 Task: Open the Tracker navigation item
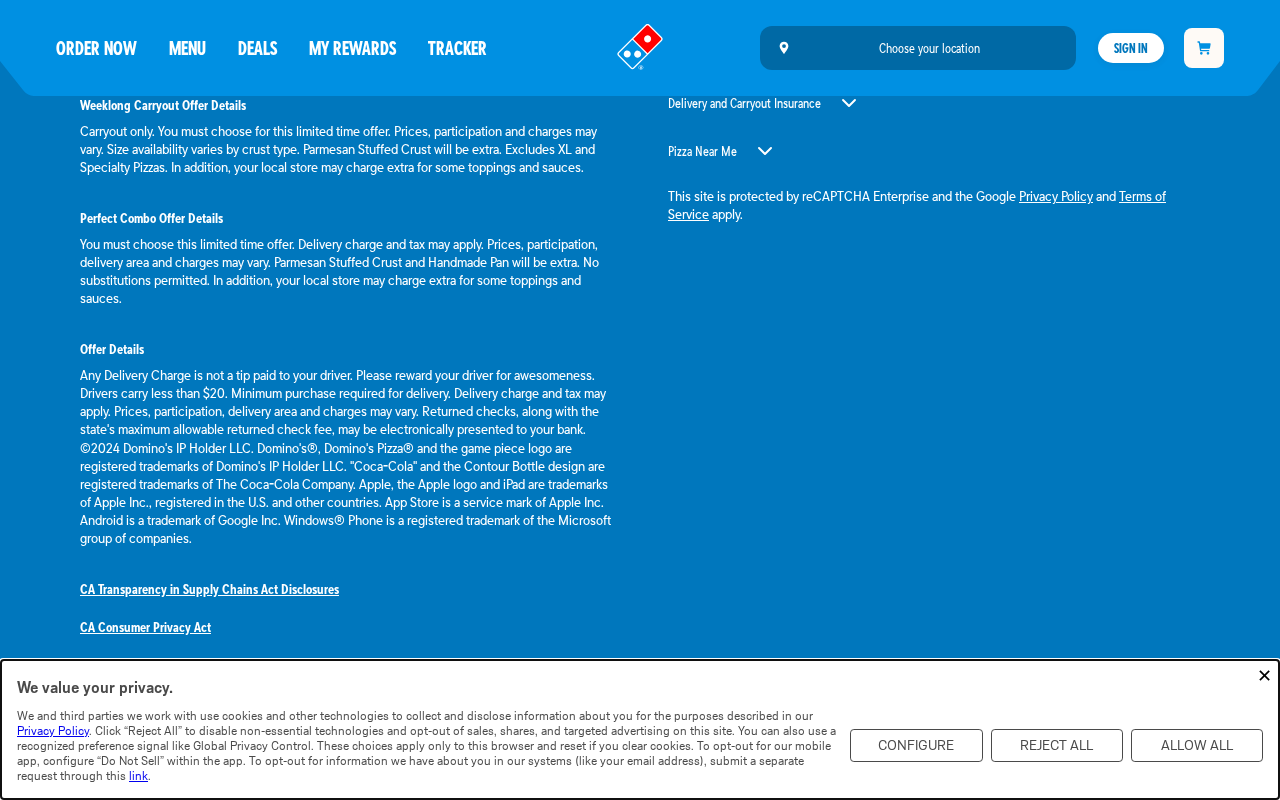pos(457,48)
